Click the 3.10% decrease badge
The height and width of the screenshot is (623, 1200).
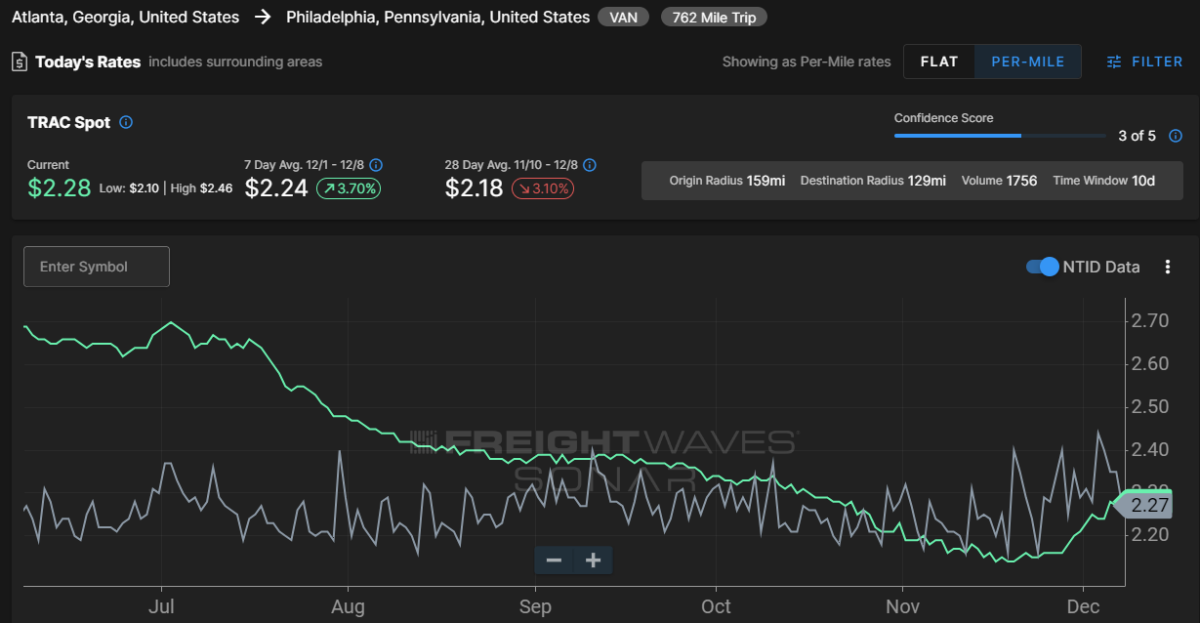pos(543,188)
